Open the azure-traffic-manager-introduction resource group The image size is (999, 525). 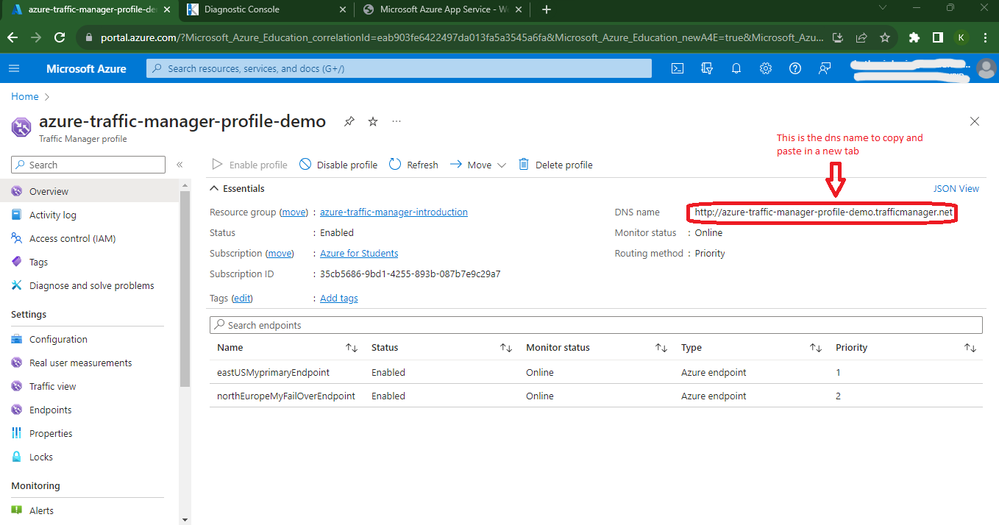click(394, 212)
